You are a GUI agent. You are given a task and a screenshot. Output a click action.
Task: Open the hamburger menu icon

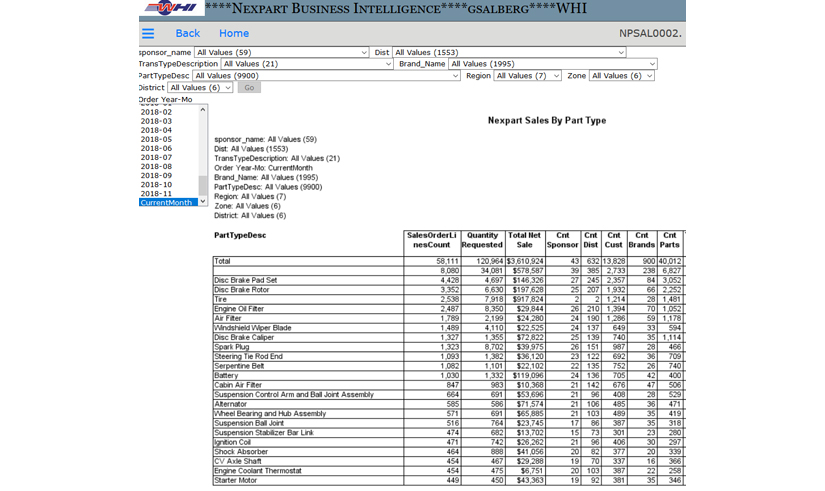point(148,34)
